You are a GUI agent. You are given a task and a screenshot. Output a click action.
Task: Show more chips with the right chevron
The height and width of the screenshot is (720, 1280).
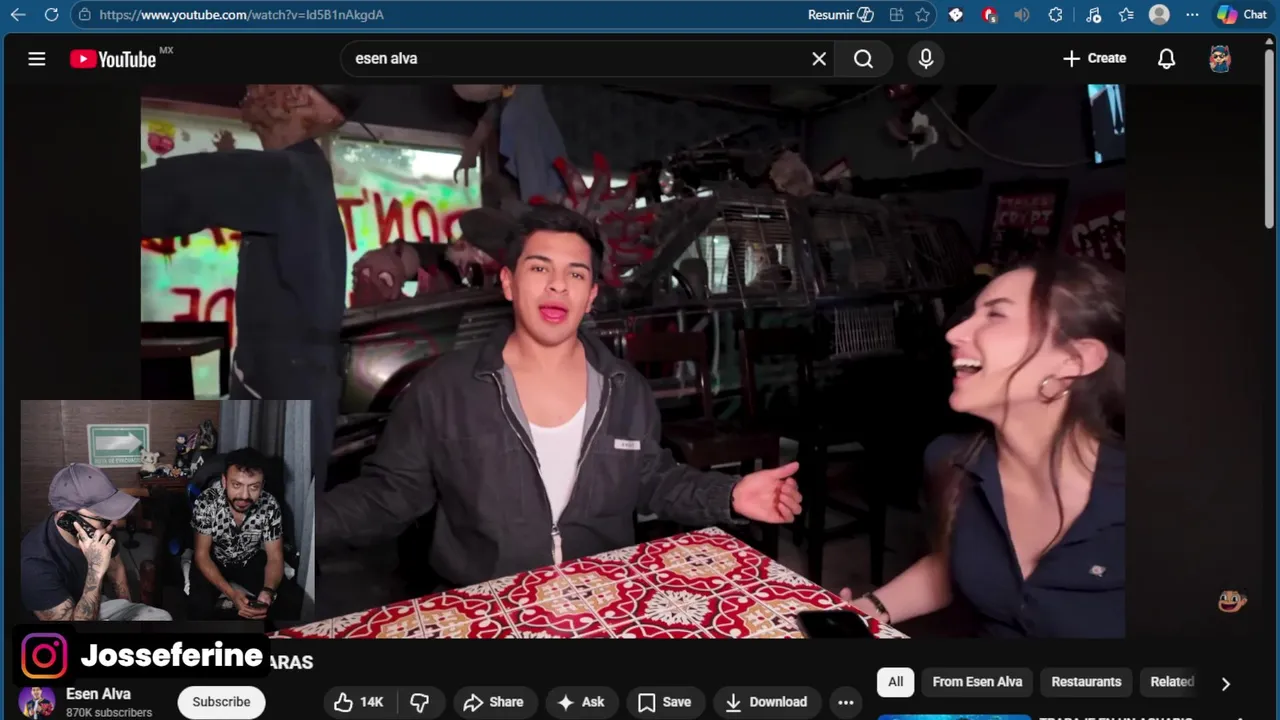click(1225, 683)
